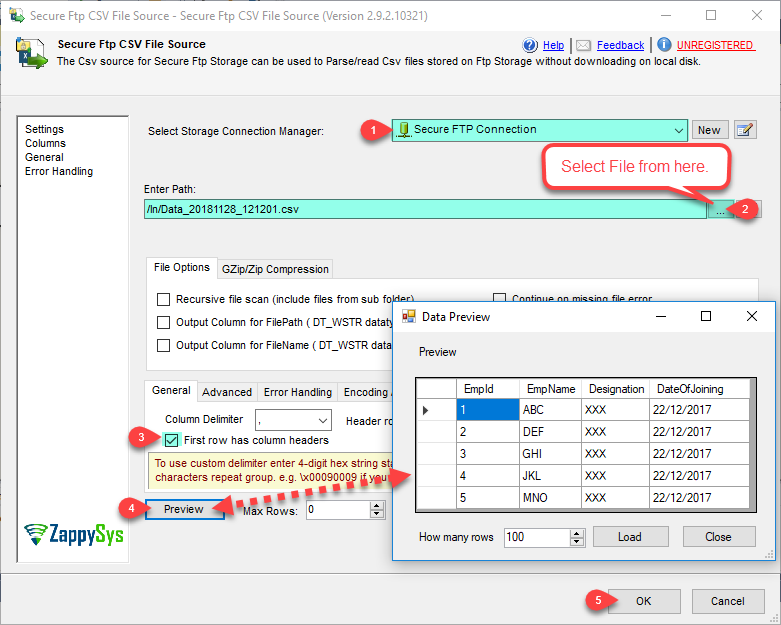781x625 pixels.
Task: Click the Load button in Data Preview
Action: click(630, 537)
